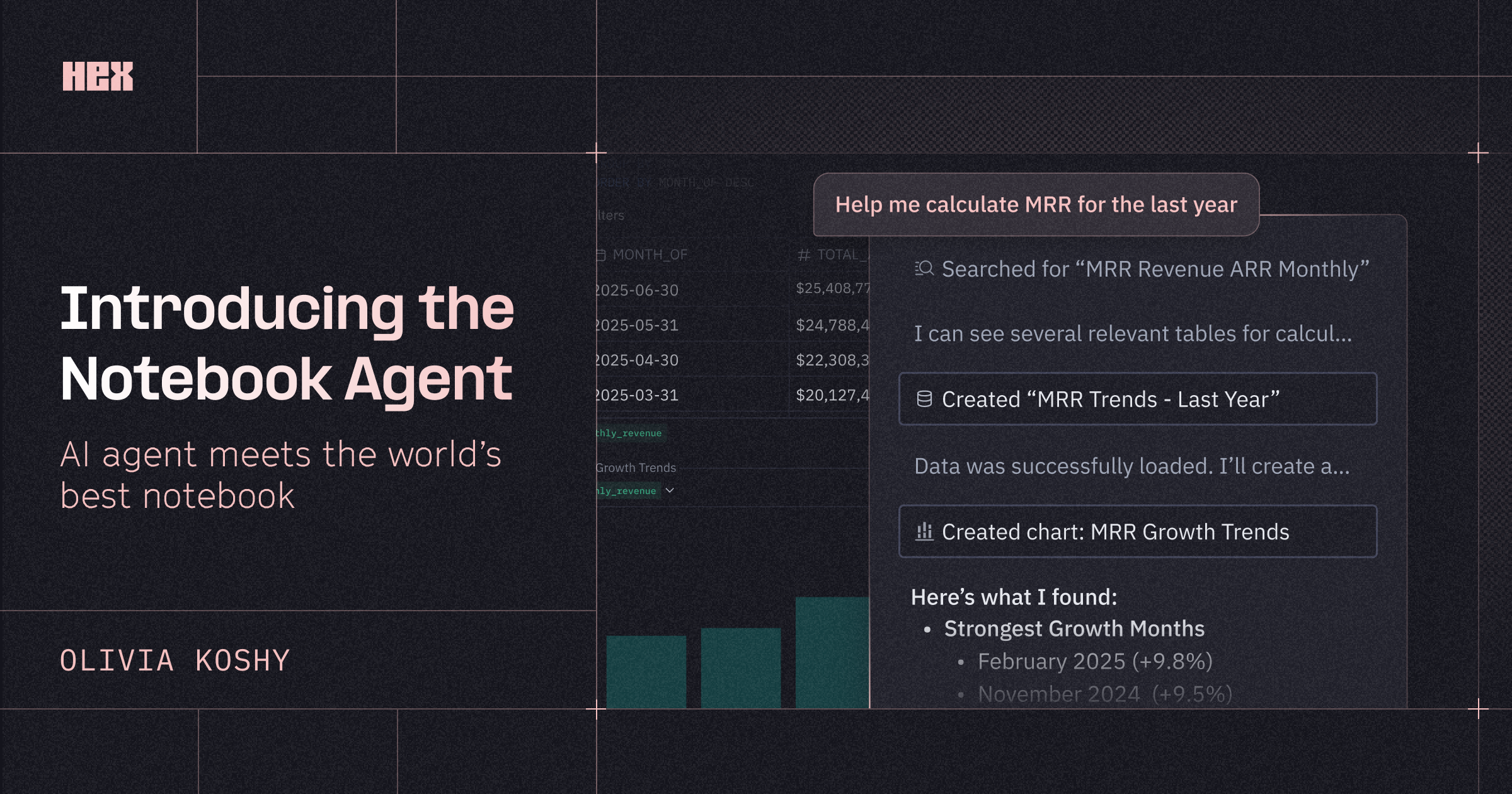Screen dimensions: 1512x794
Task: Click the database icon in "Created MRR Trends"
Action: [924, 399]
